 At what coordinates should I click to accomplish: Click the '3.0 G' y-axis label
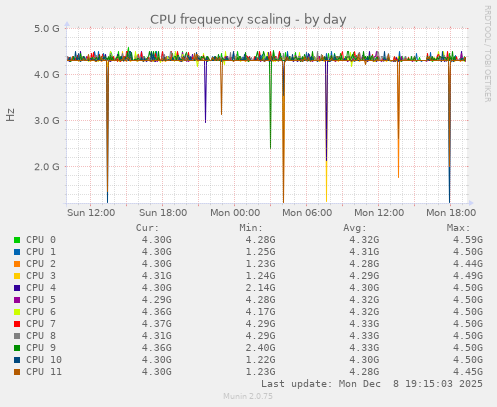click(47, 120)
